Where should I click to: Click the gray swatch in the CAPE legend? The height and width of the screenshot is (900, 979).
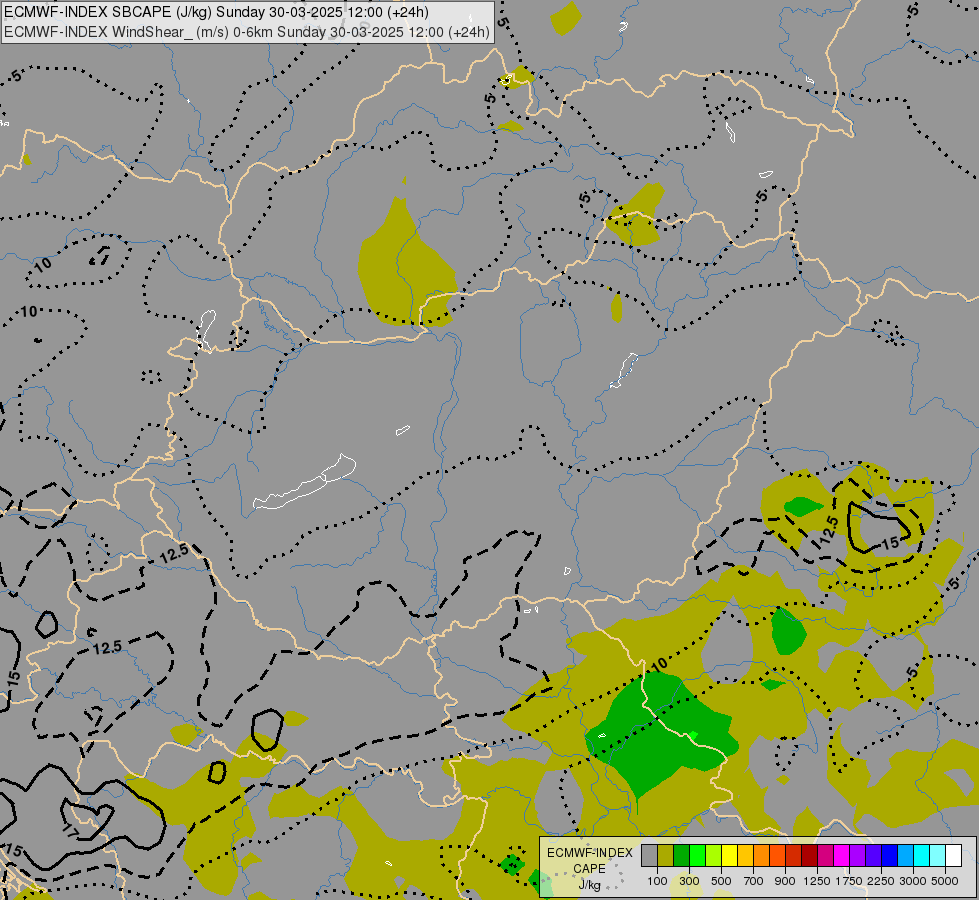point(649,855)
